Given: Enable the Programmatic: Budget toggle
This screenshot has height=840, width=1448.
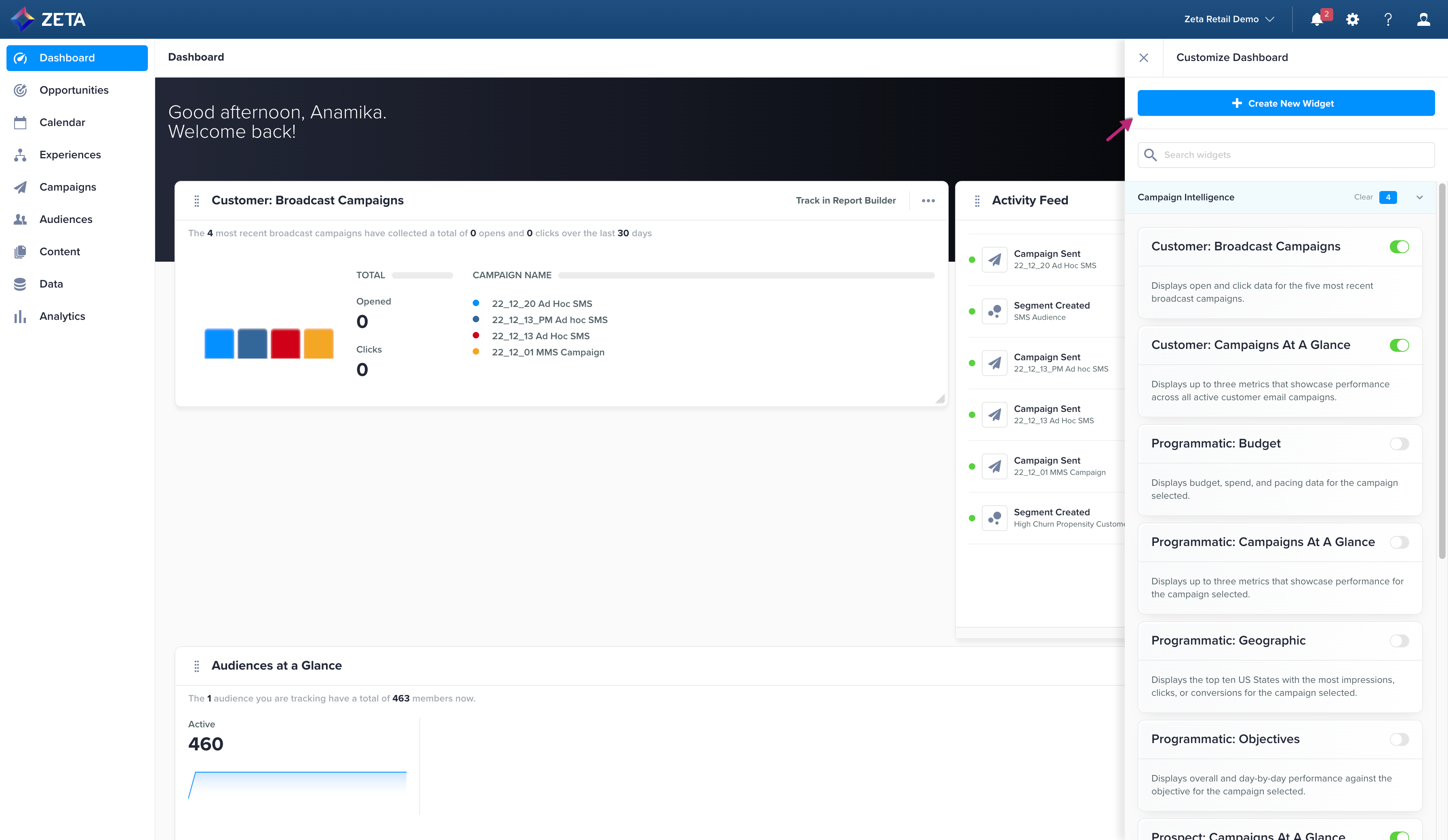Looking at the screenshot, I should tap(1399, 444).
